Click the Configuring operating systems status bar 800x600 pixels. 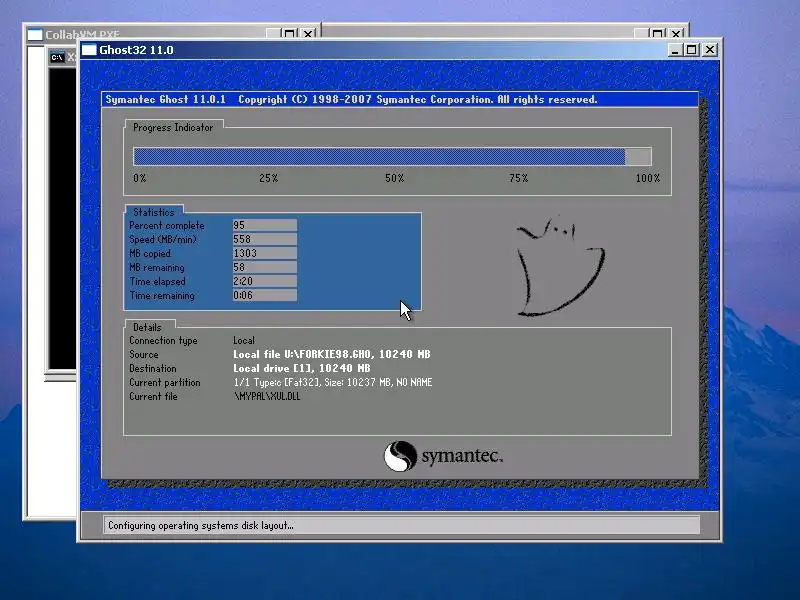[401, 526]
